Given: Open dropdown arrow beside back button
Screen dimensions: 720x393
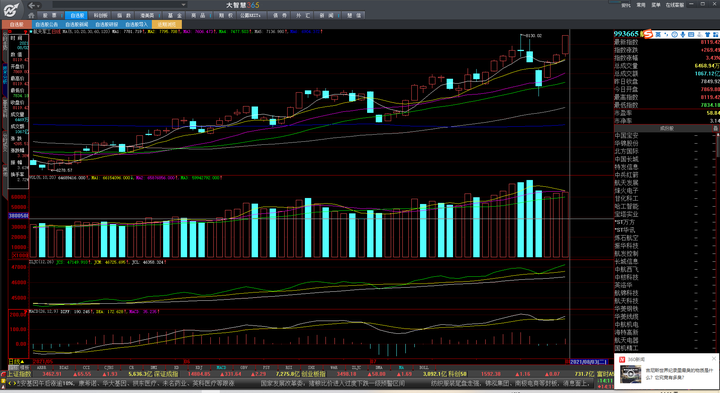Looking at the screenshot, I should 38,6.
